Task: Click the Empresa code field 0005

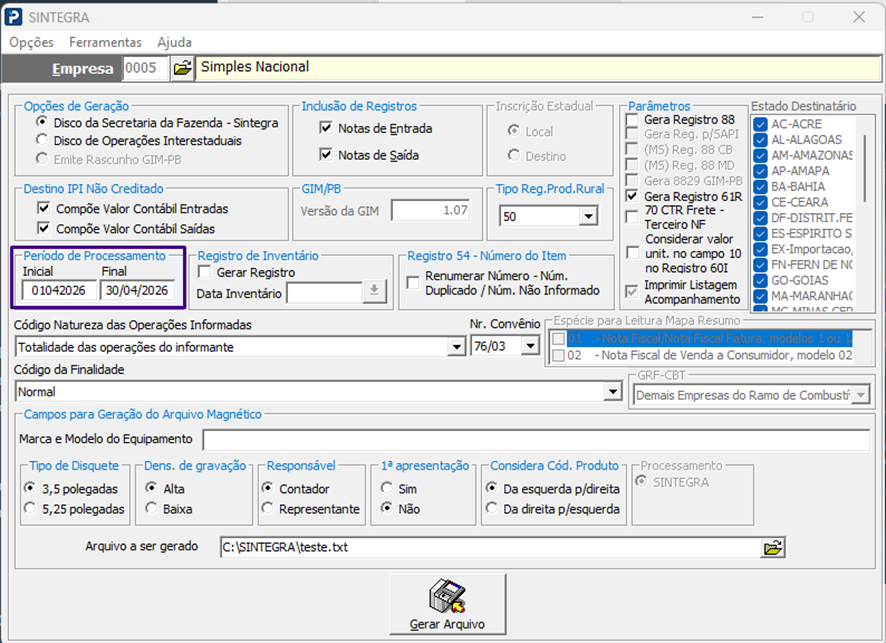Action: (145, 68)
